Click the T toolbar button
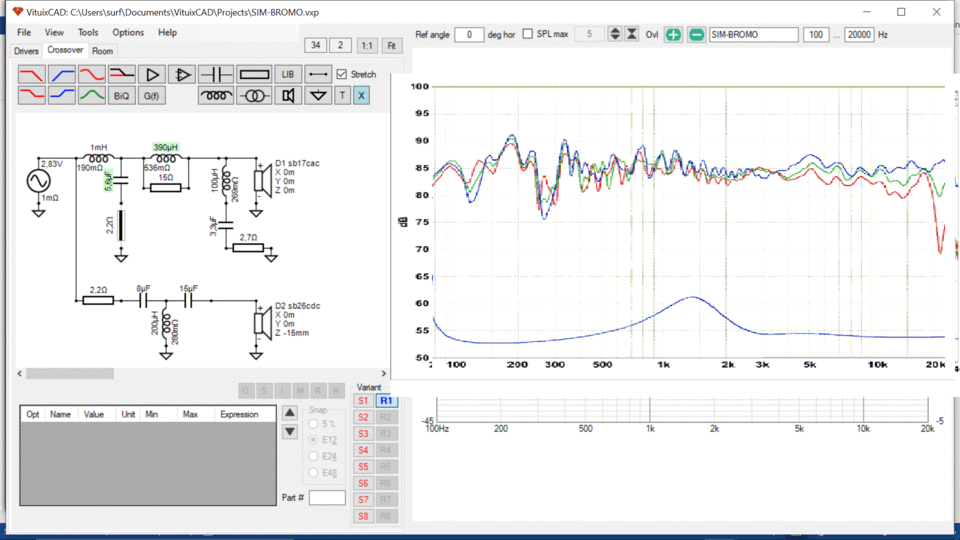The width and height of the screenshot is (960, 540). click(342, 96)
